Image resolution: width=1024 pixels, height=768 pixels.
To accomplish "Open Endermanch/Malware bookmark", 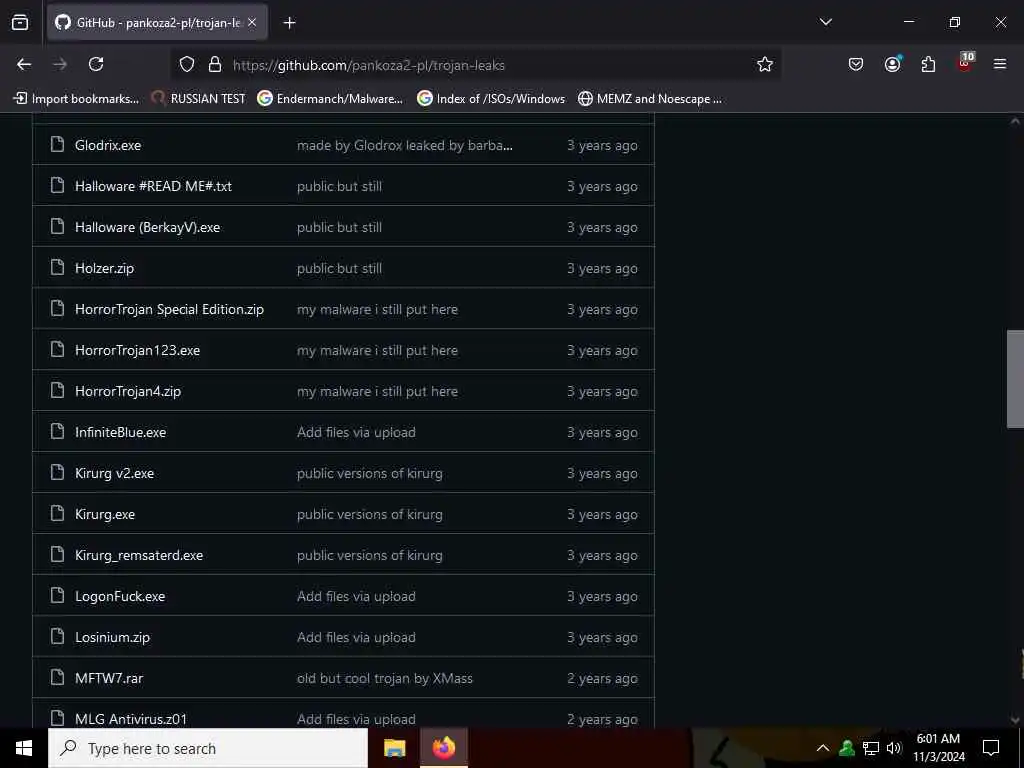I will (330, 99).
